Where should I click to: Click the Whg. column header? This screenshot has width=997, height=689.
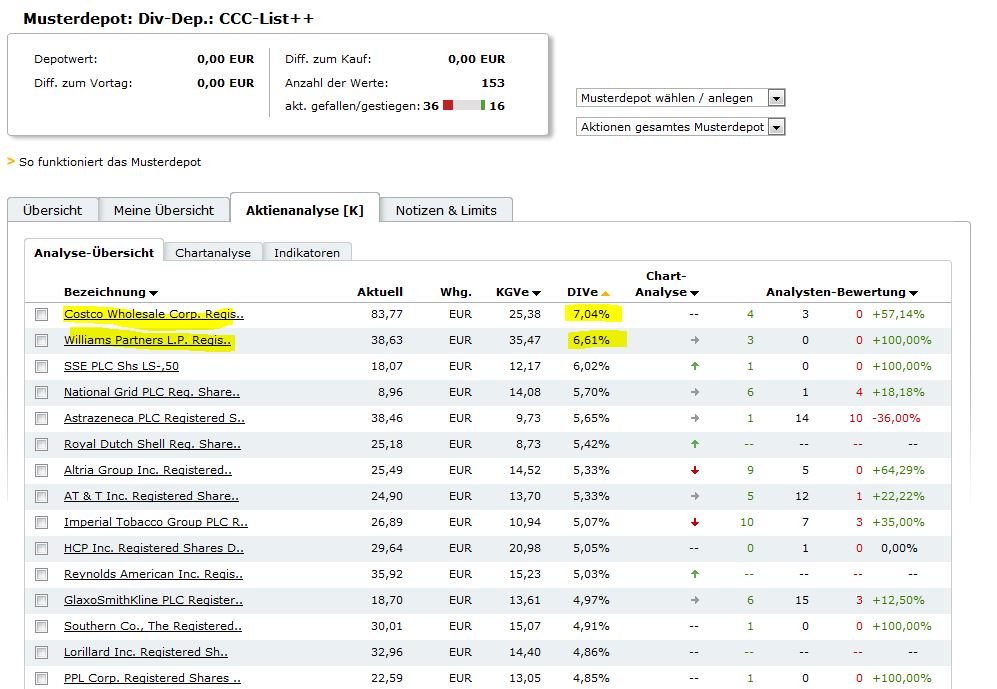pos(456,292)
